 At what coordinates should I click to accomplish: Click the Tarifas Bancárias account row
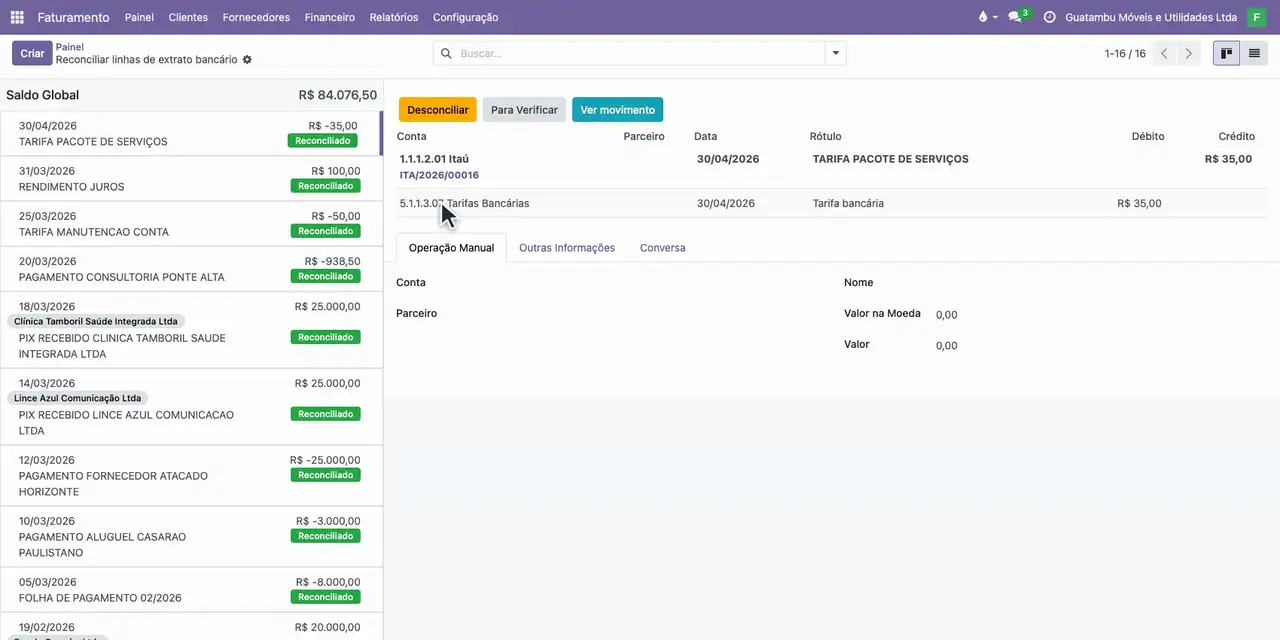coord(832,203)
